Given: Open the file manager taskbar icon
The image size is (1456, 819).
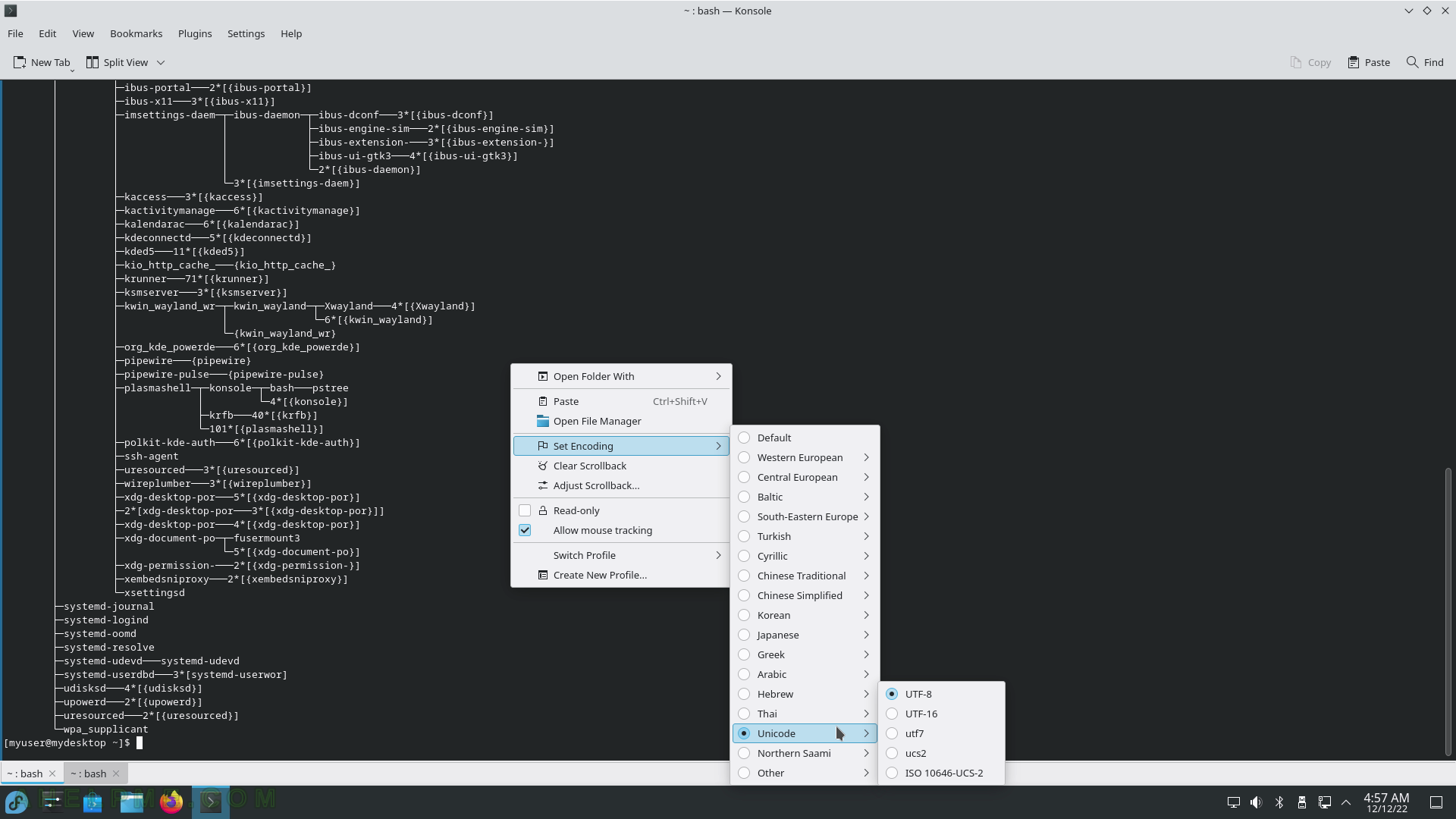Looking at the screenshot, I should click(132, 802).
